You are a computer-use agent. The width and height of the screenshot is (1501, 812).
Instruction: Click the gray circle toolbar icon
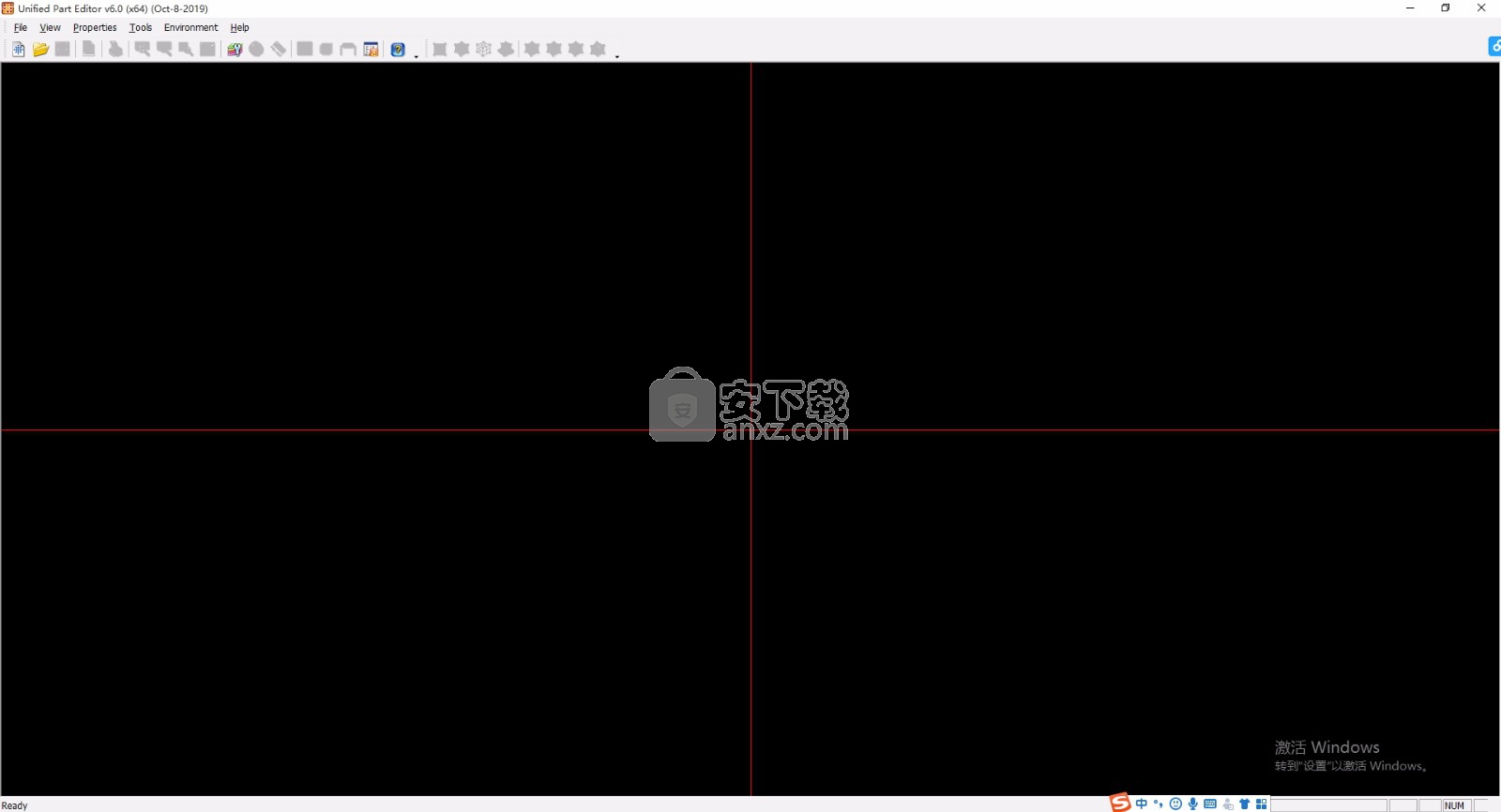[x=256, y=49]
